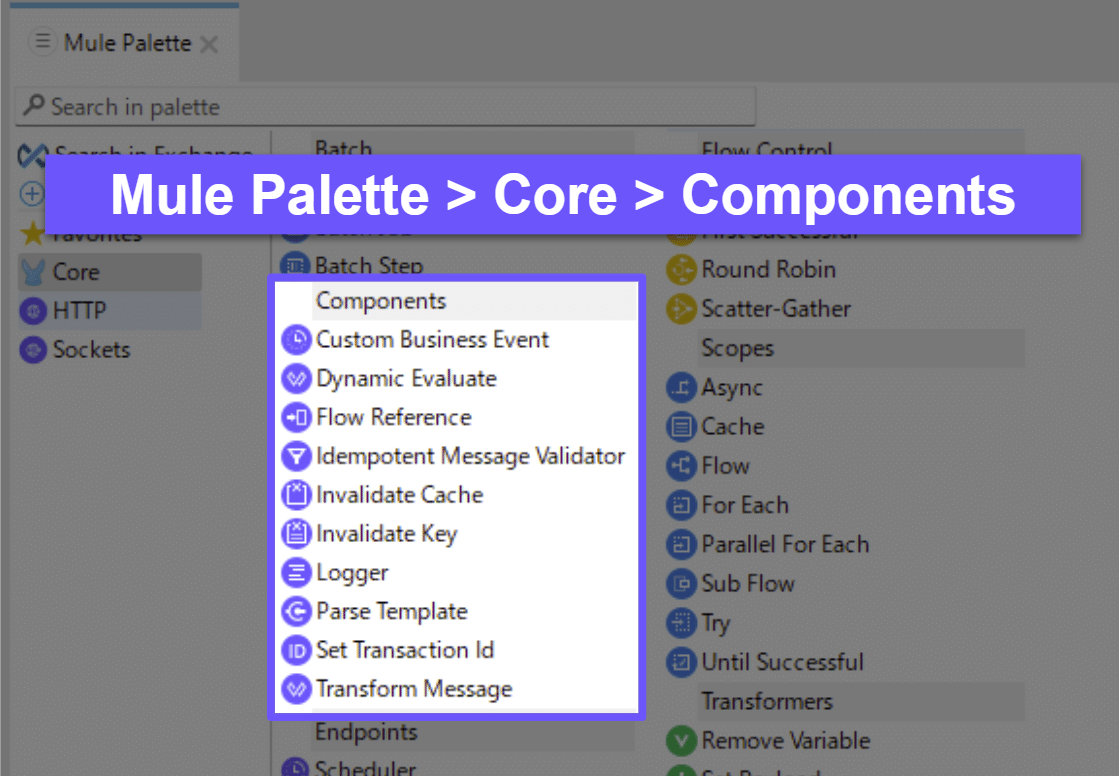Select the Async scope icon
The width and height of the screenshot is (1119, 776).
[681, 387]
